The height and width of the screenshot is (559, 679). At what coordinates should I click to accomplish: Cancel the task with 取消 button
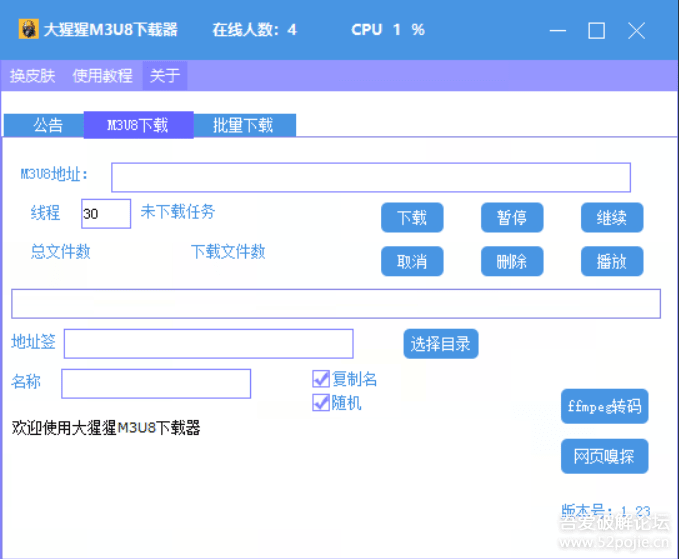412,262
